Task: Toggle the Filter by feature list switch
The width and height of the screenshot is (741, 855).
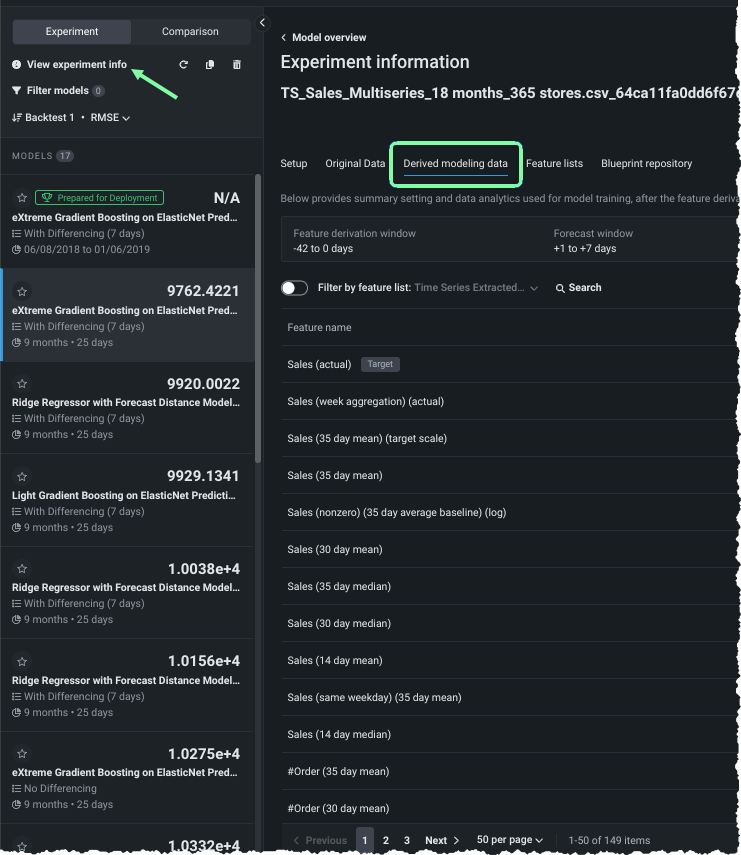Action: (294, 288)
